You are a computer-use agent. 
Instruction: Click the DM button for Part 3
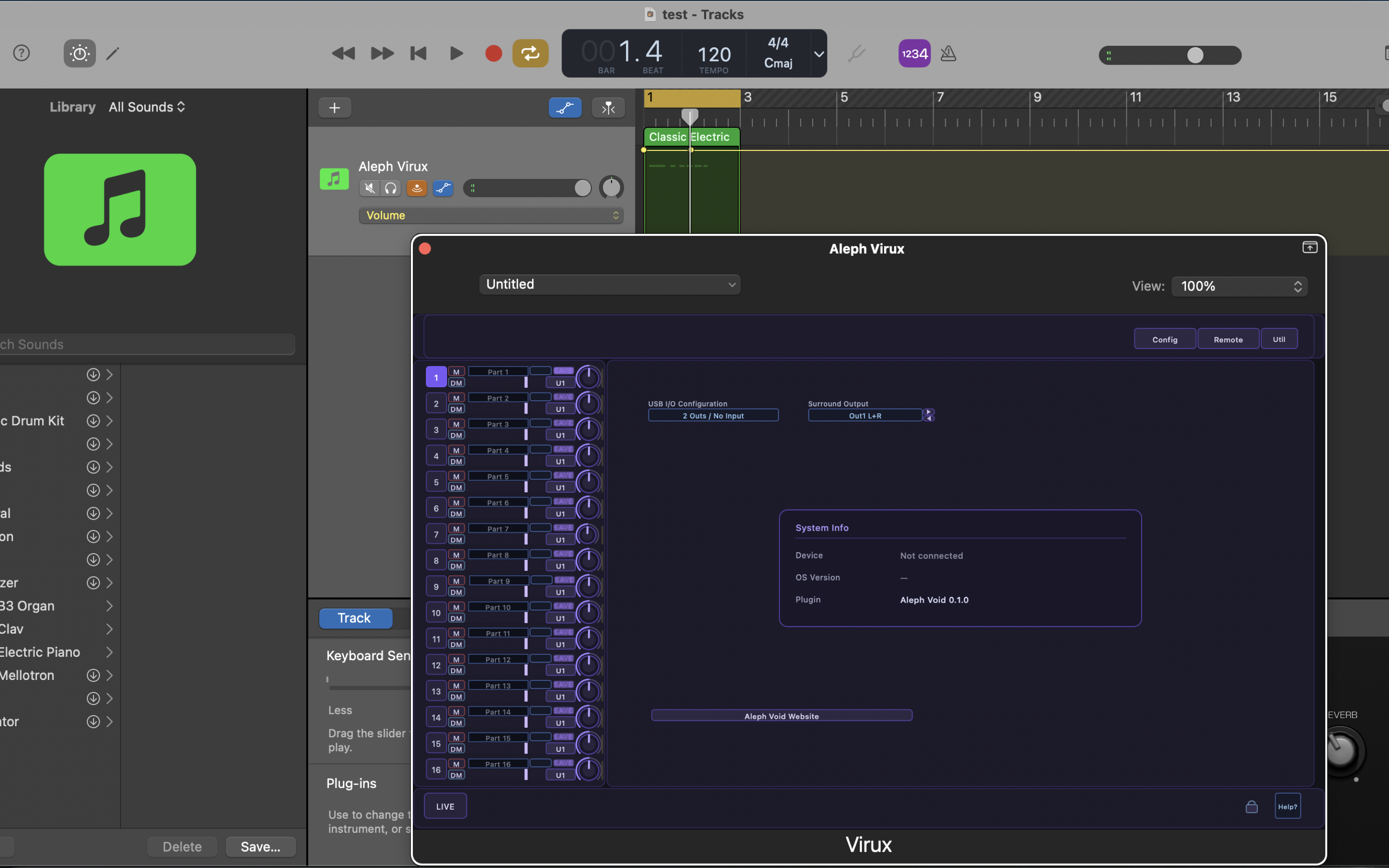point(456,435)
